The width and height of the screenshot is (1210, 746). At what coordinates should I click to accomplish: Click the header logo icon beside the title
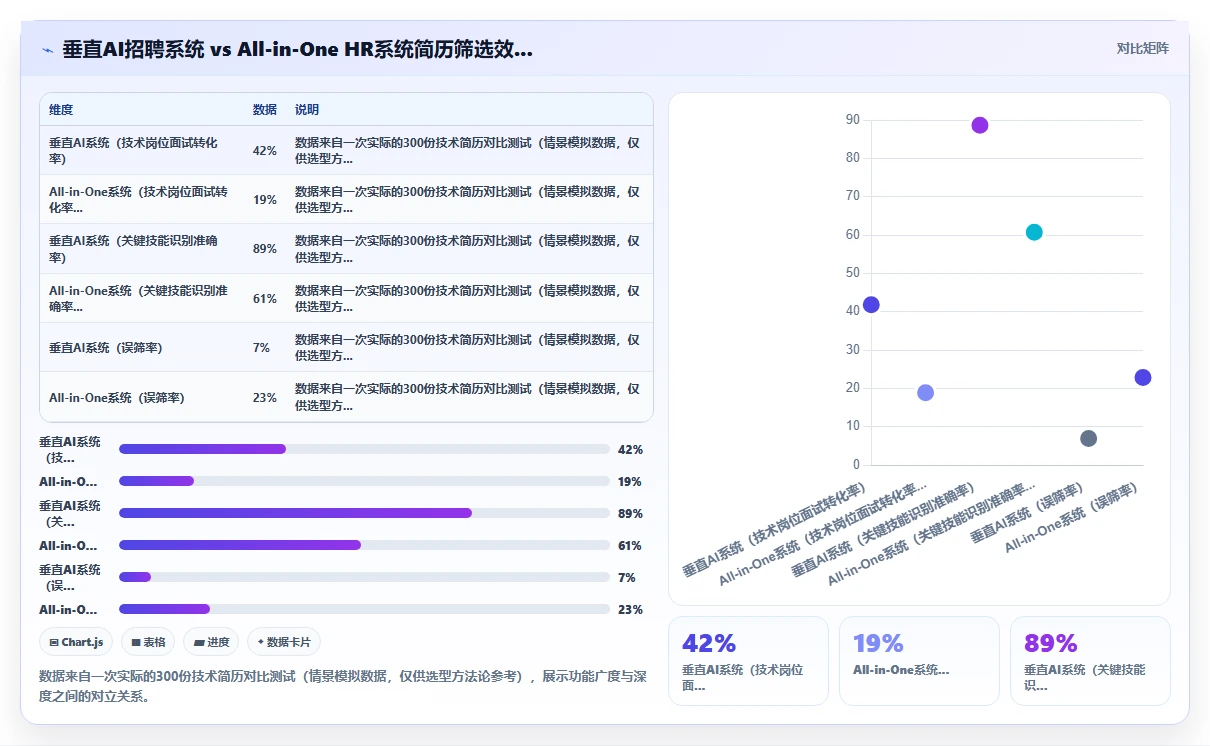[47, 50]
